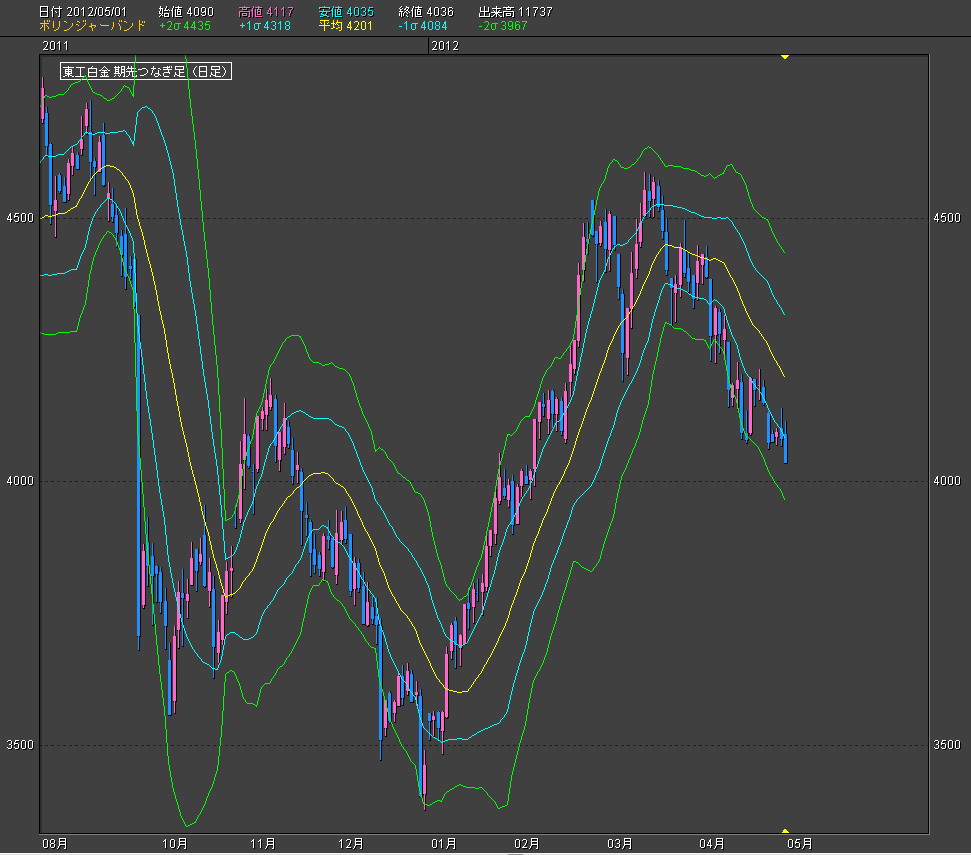Click the left-side 3500 price axis label
Image resolution: width=971 pixels, height=855 pixels.
click(22, 745)
